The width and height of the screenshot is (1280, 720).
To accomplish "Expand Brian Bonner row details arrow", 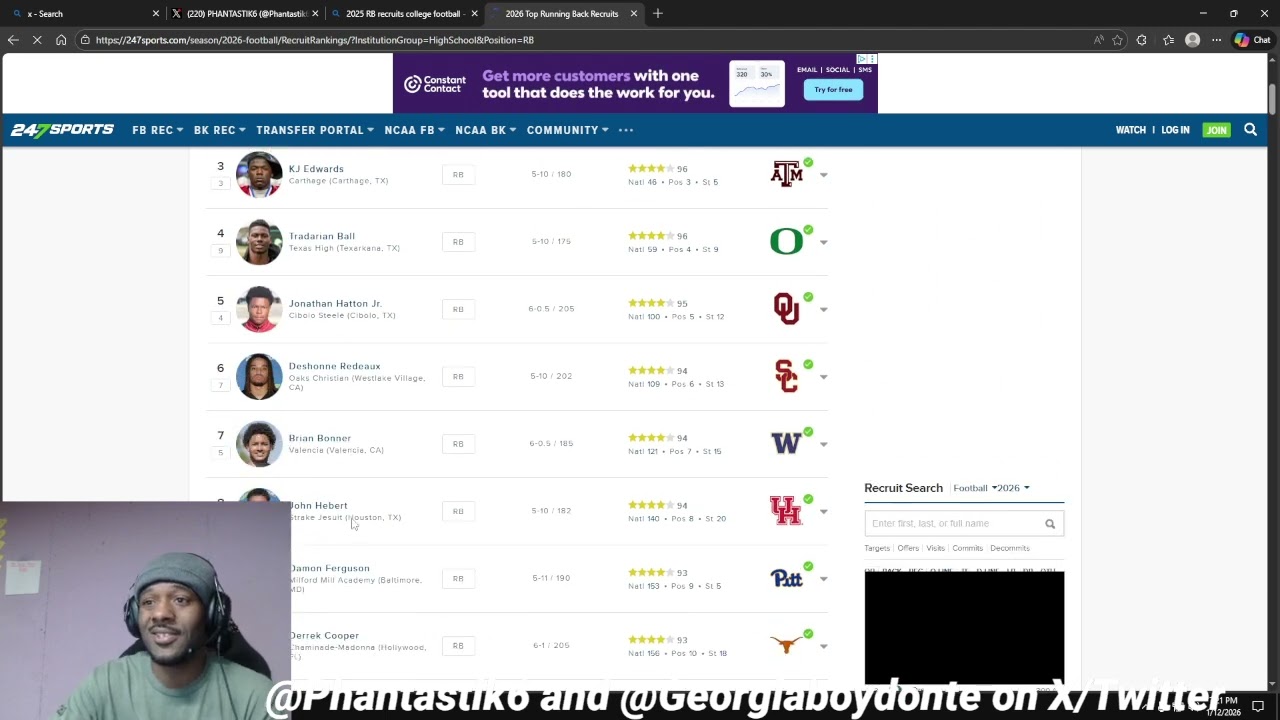I will click(x=824, y=444).
